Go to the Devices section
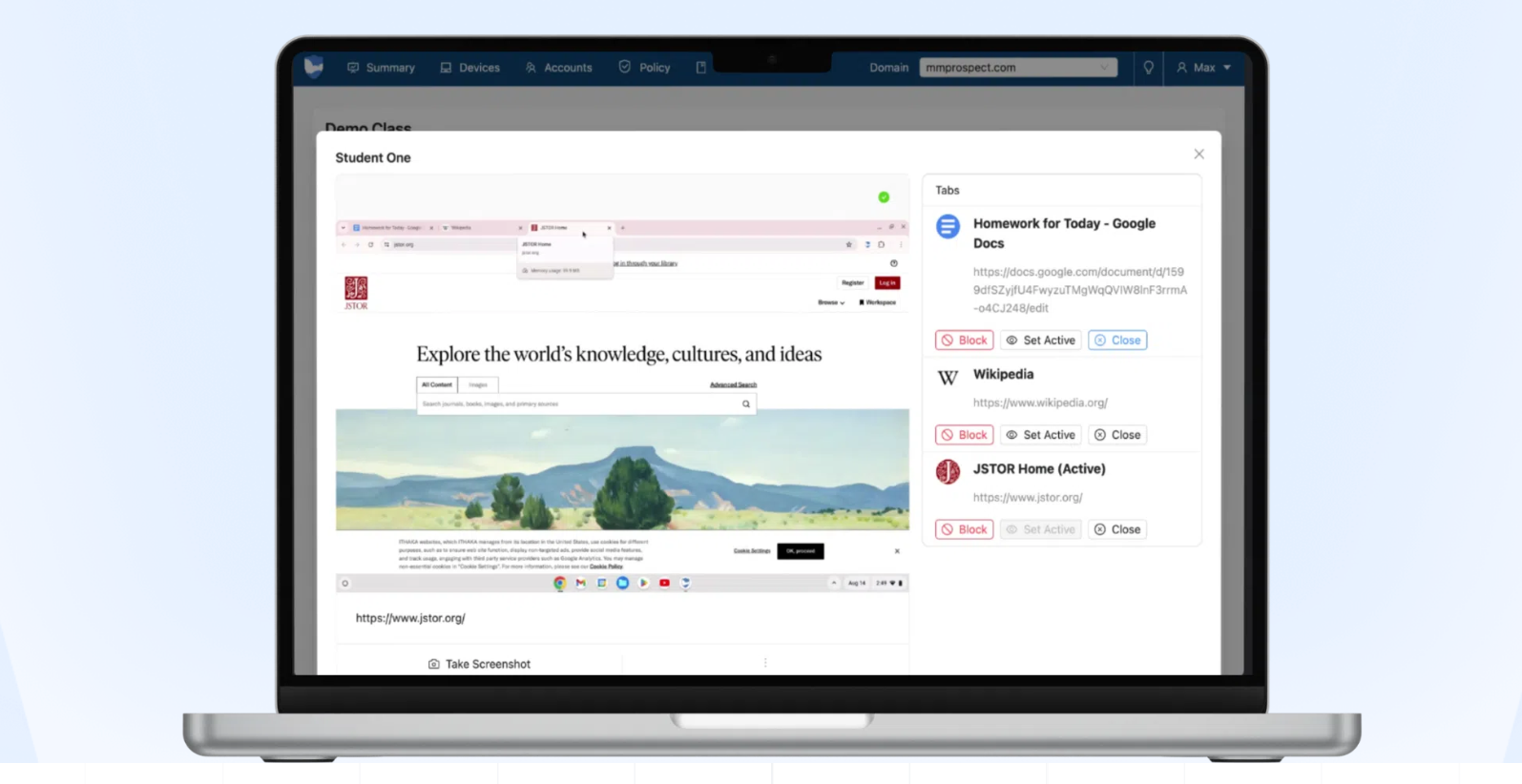Image resolution: width=1522 pixels, height=784 pixels. coord(469,68)
